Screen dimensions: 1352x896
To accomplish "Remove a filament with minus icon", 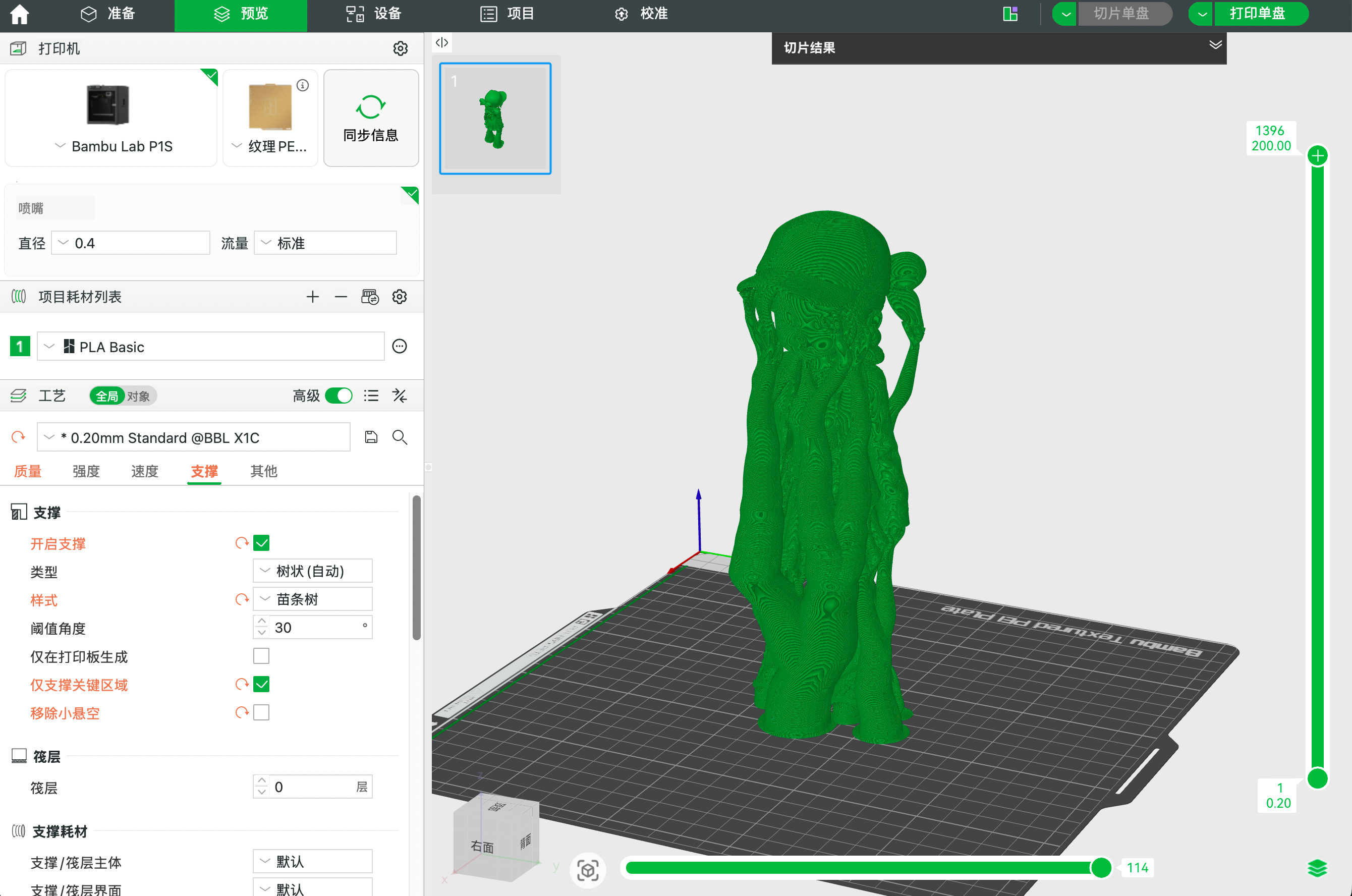I will 341,297.
